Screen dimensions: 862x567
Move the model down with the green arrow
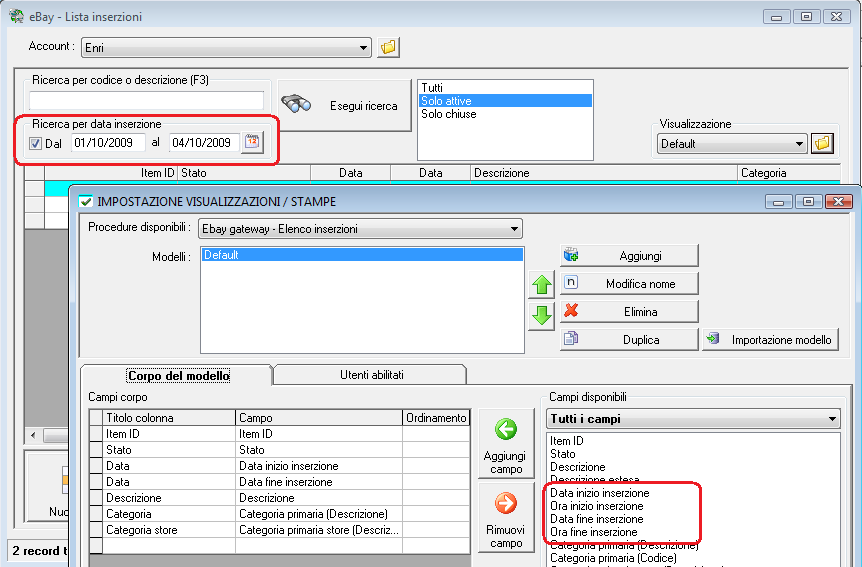pos(541,316)
